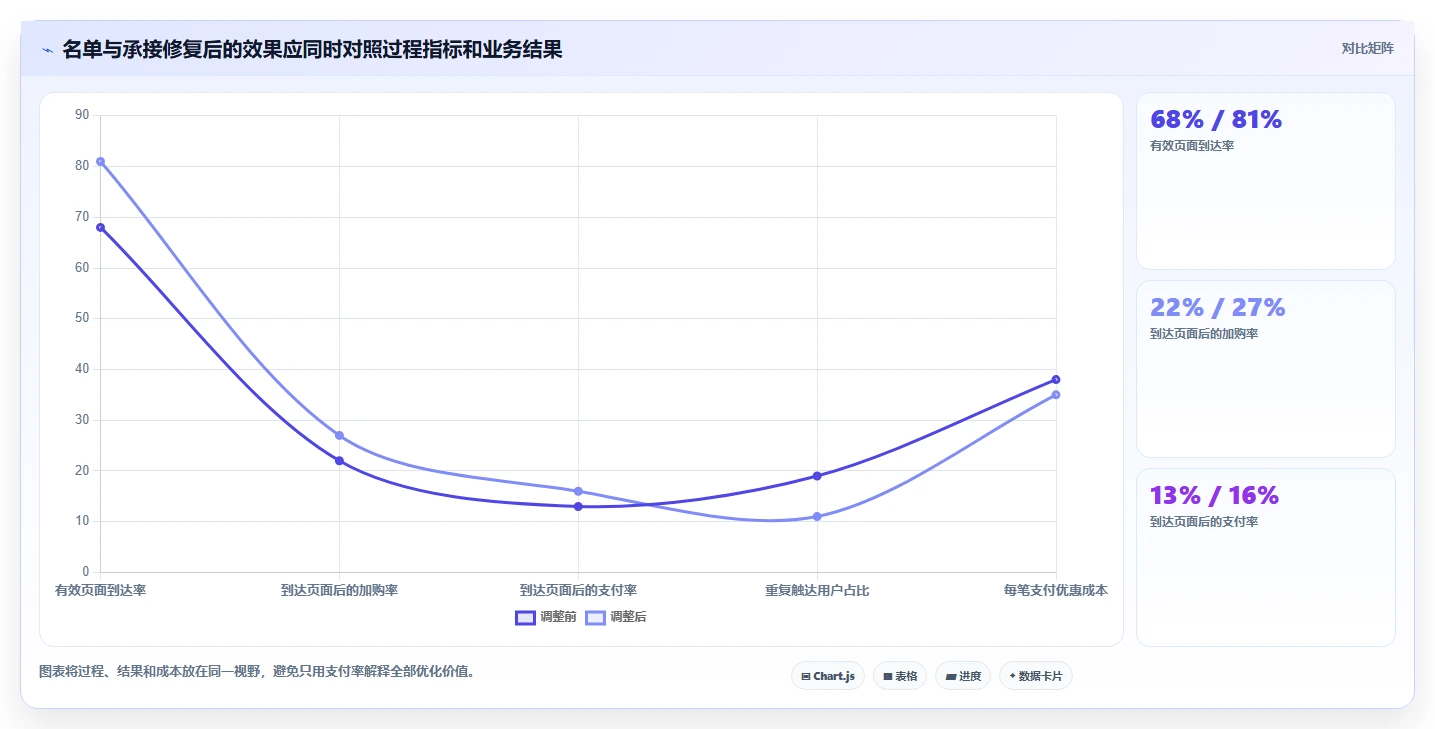Viewport: 1435px width, 729px height.
Task: Click 到达页面后的支付率 caption in the third card
Action: coord(1204,522)
